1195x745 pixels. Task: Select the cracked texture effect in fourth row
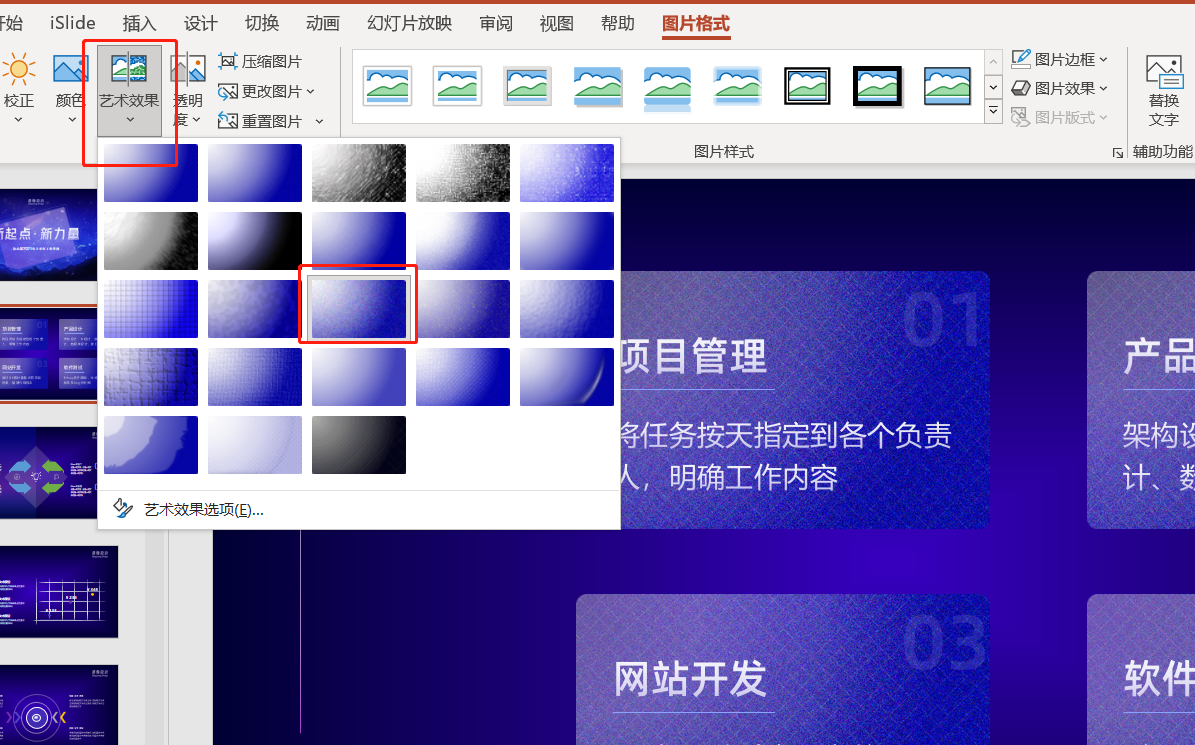[151, 377]
